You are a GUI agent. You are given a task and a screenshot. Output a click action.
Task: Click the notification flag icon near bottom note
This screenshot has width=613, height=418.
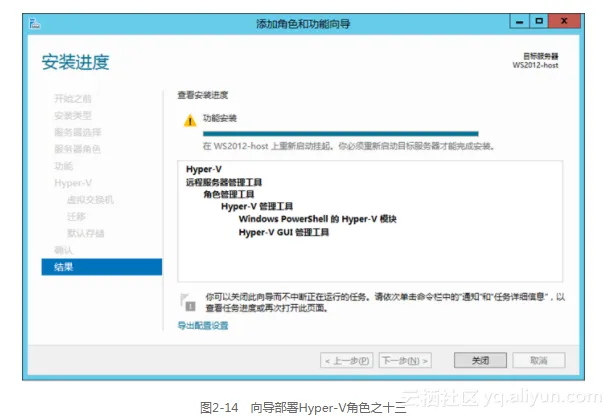188,302
